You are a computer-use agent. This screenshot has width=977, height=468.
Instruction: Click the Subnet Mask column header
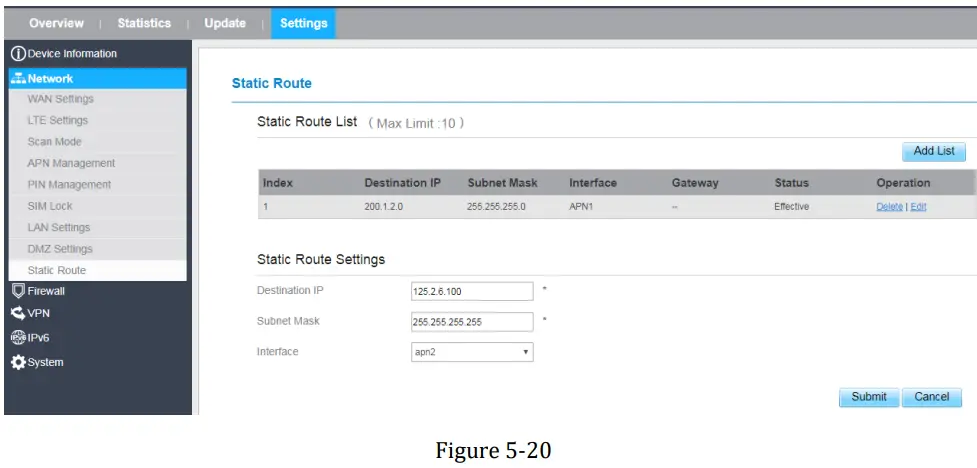click(x=502, y=183)
